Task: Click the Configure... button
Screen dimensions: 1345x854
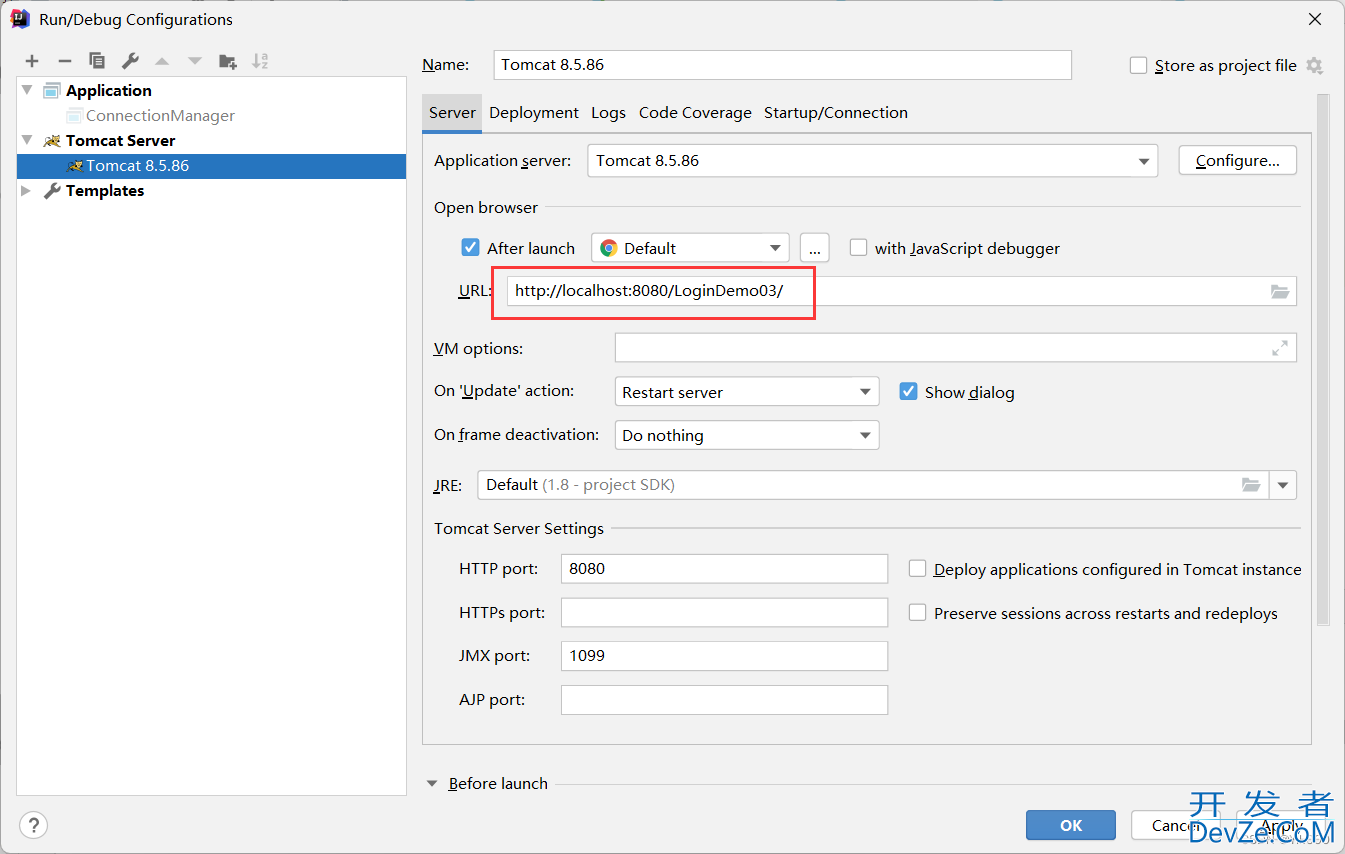Action: coord(1237,161)
